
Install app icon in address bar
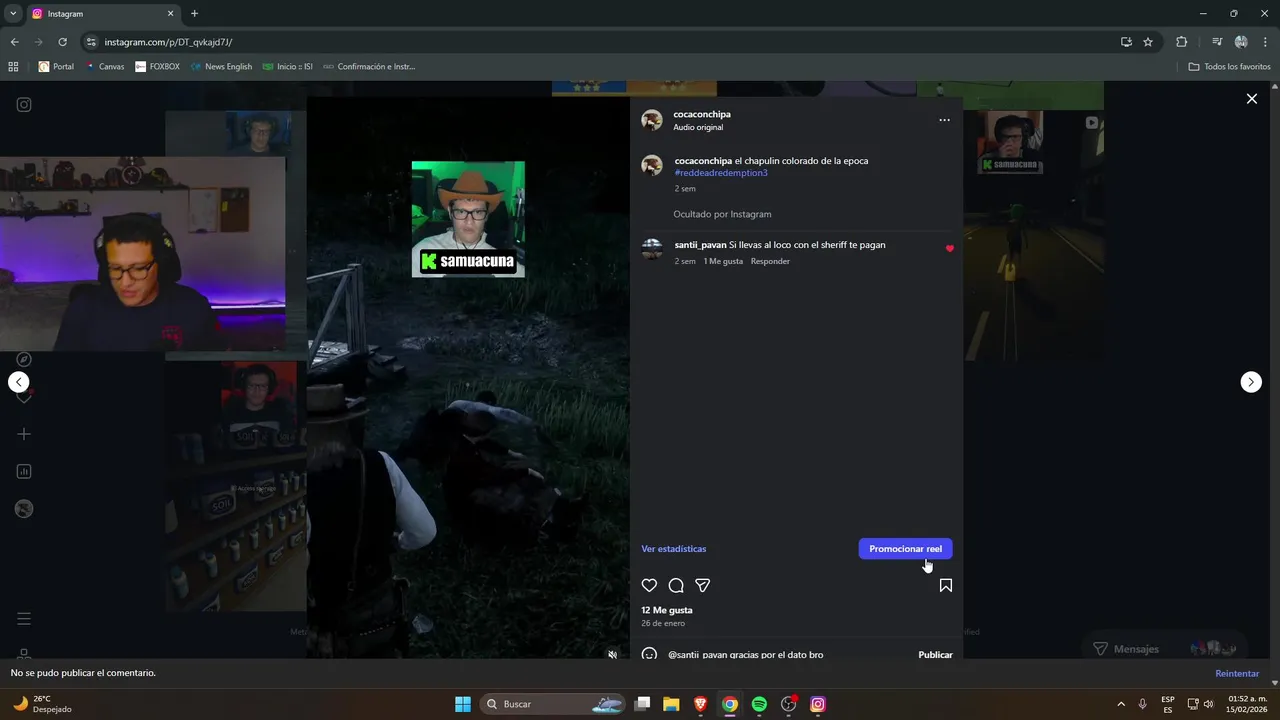tap(1126, 42)
